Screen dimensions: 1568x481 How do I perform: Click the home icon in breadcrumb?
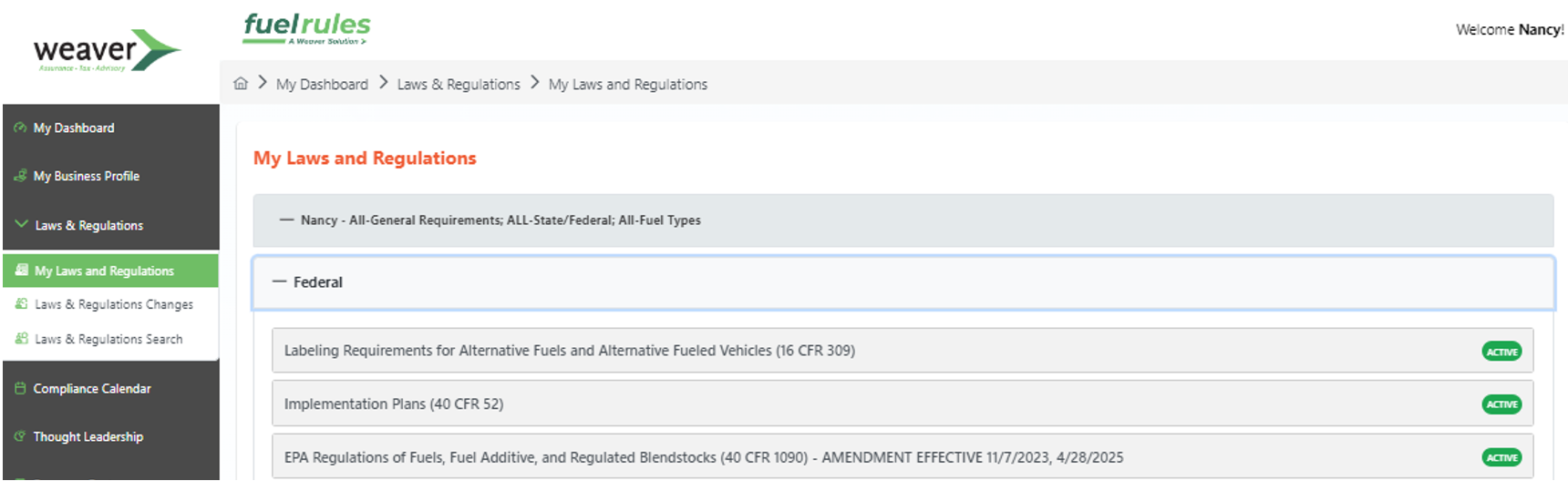tap(241, 84)
